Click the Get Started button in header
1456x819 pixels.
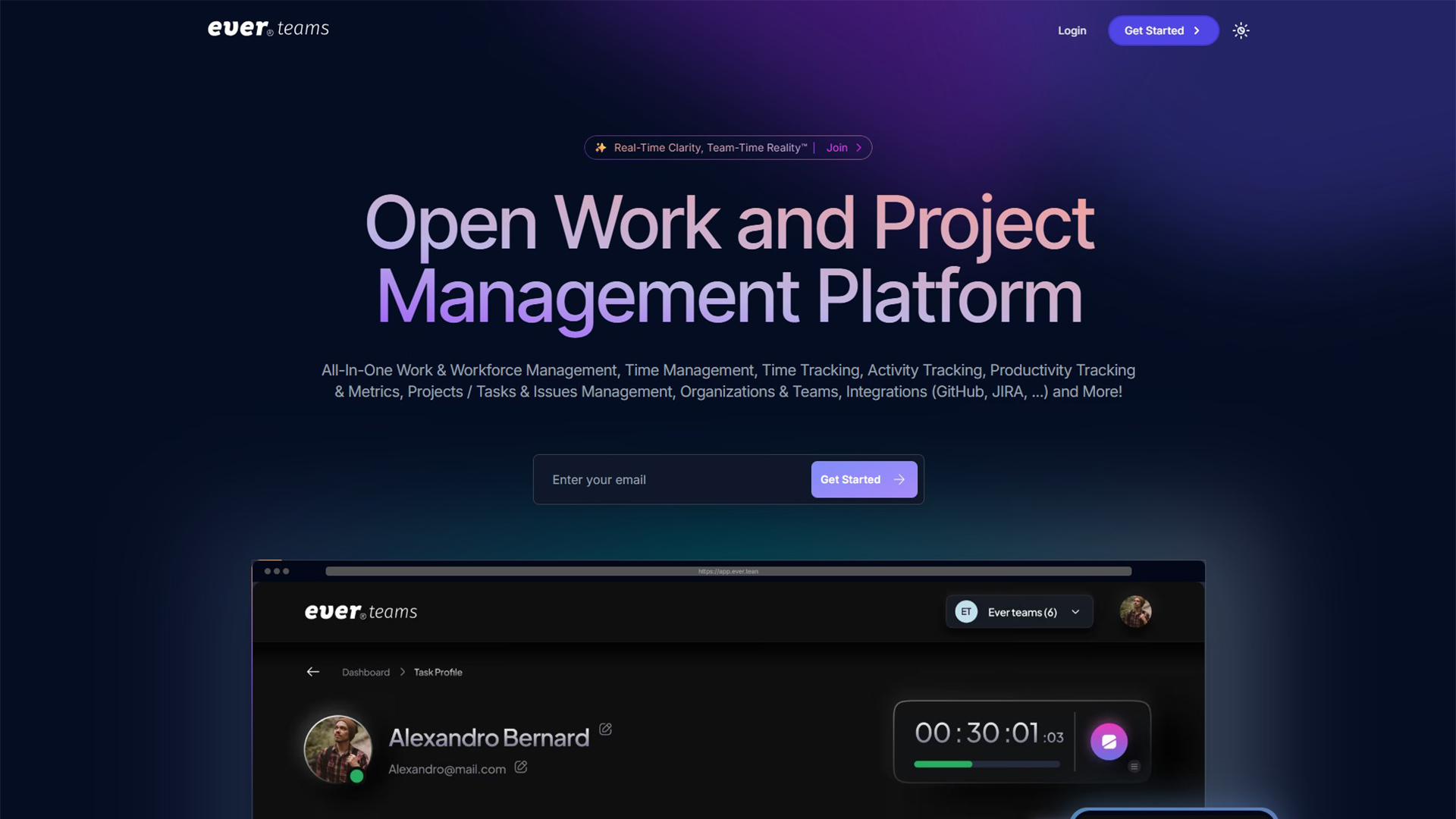coord(1163,30)
